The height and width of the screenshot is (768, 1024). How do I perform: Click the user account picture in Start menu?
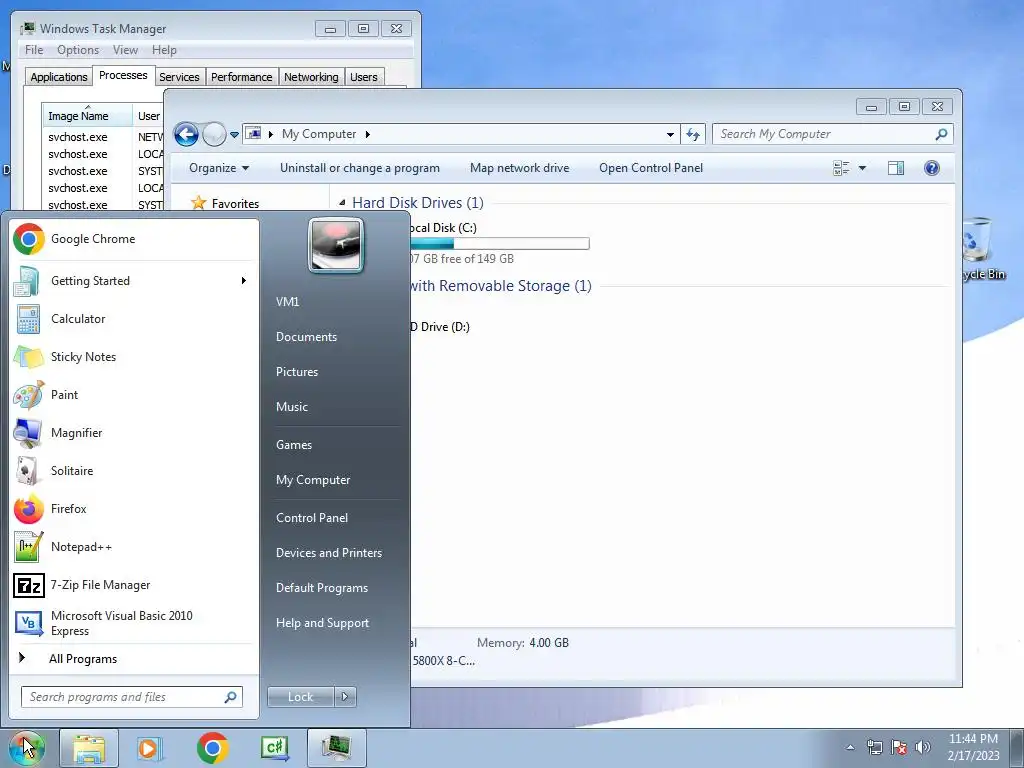coord(336,245)
